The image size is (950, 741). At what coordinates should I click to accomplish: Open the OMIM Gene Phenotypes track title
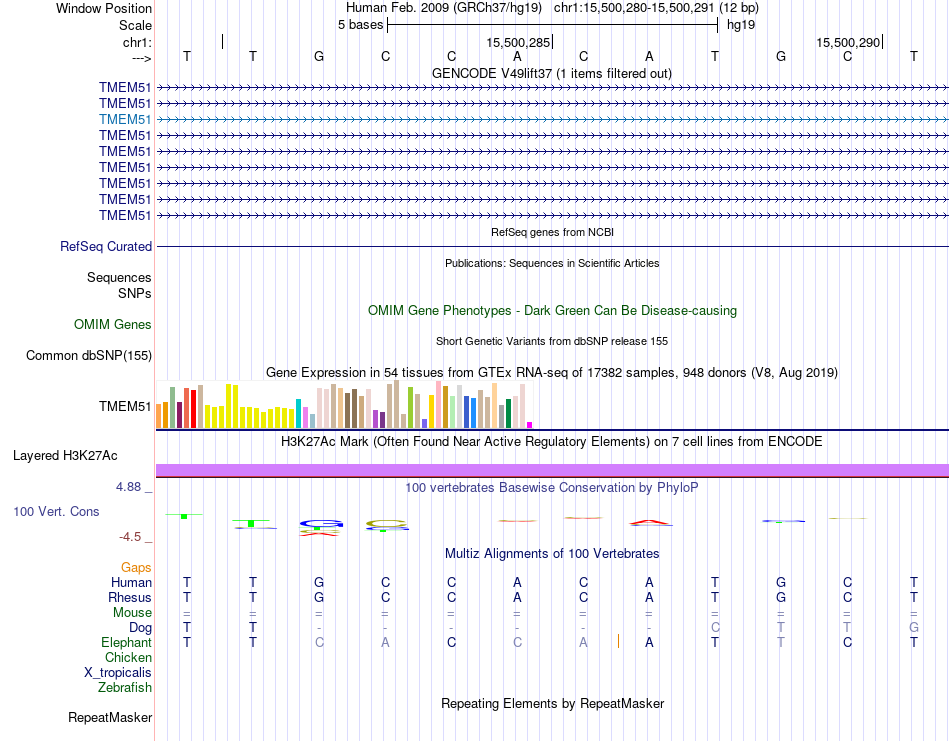(x=552, y=310)
